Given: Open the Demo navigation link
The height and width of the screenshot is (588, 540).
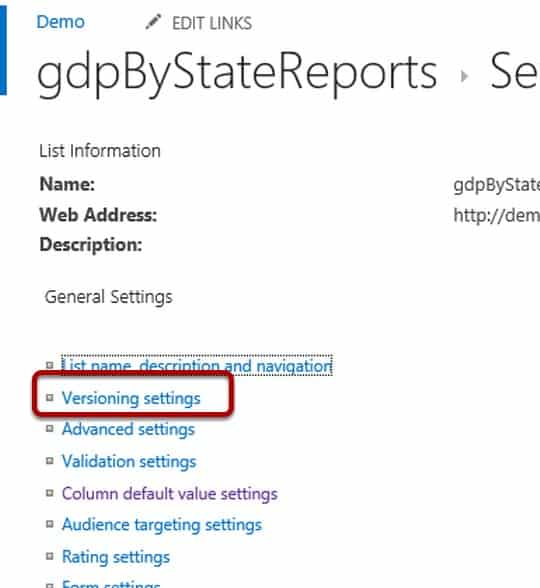Looking at the screenshot, I should [x=60, y=22].
